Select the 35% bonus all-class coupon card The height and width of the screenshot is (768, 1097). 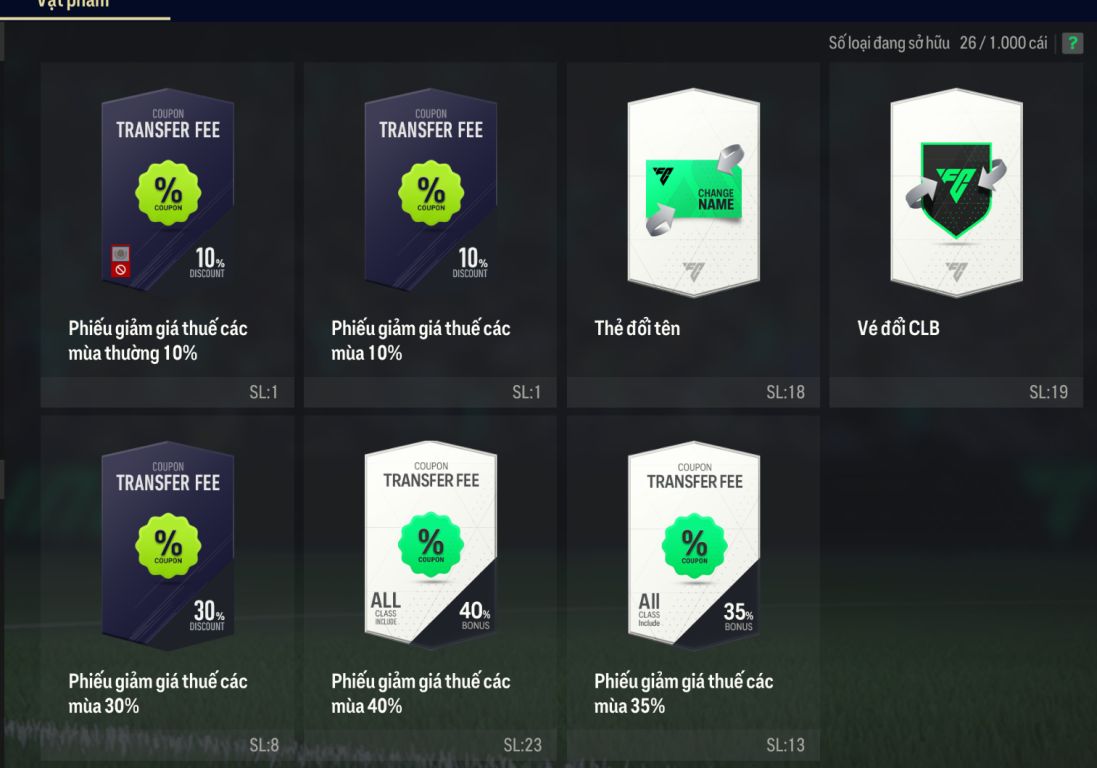[x=694, y=546]
